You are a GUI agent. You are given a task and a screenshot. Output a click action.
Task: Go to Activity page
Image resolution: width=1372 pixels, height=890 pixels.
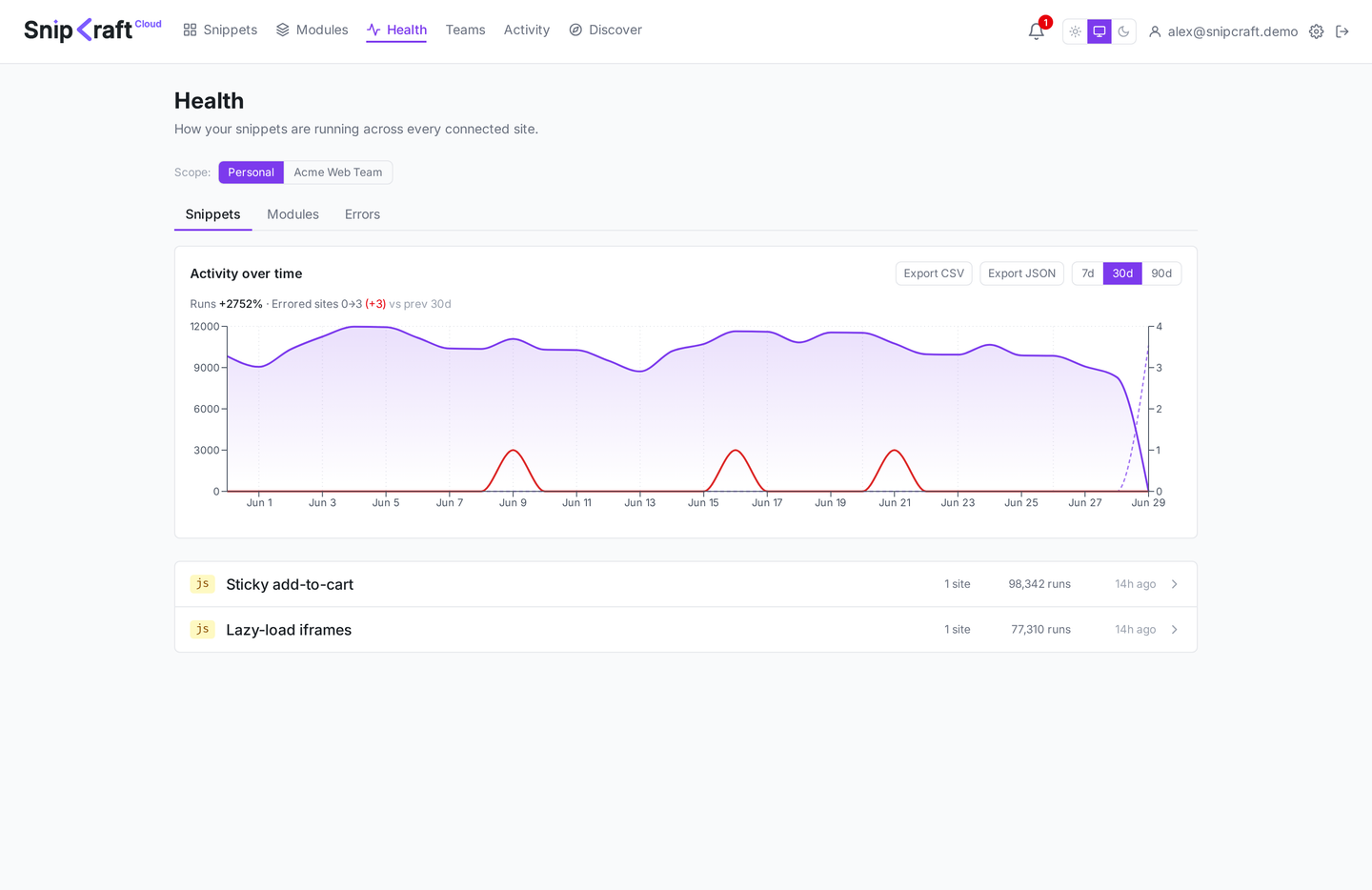pyautogui.click(x=527, y=30)
